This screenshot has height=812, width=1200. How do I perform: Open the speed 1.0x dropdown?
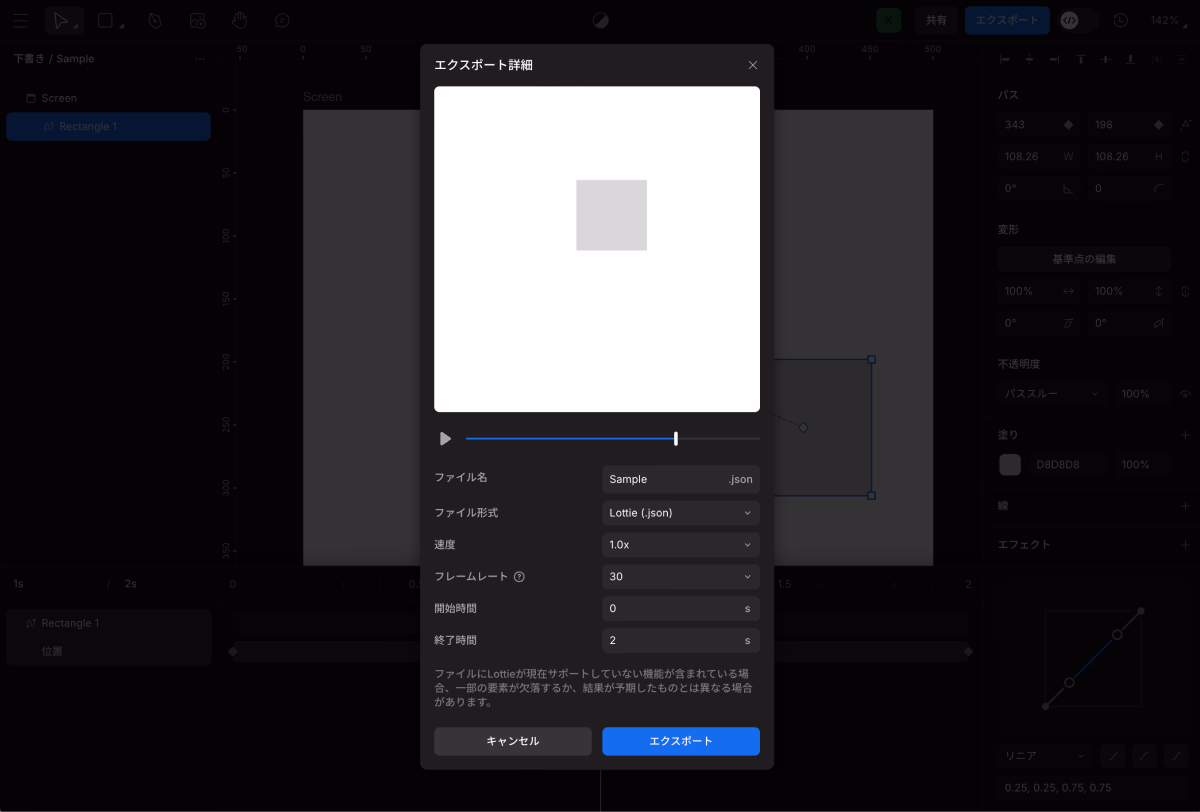tap(680, 545)
